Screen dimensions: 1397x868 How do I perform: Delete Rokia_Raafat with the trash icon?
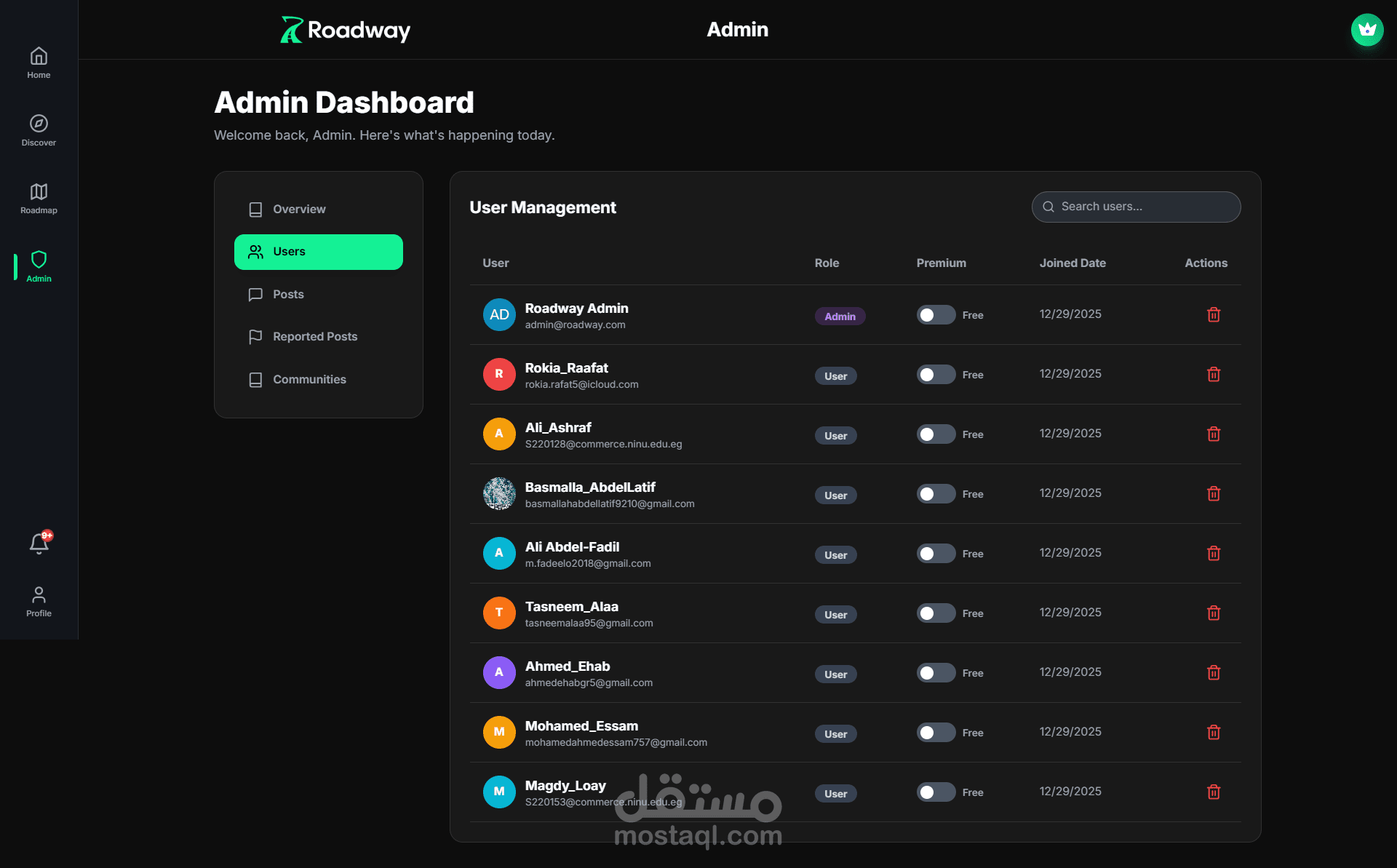(1213, 375)
